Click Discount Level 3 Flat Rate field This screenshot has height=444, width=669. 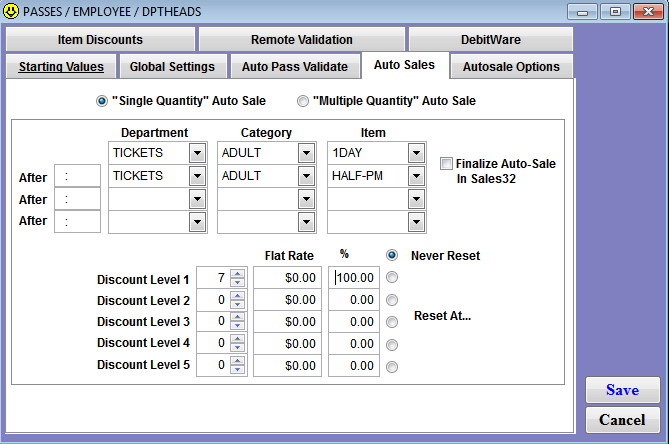[287, 322]
